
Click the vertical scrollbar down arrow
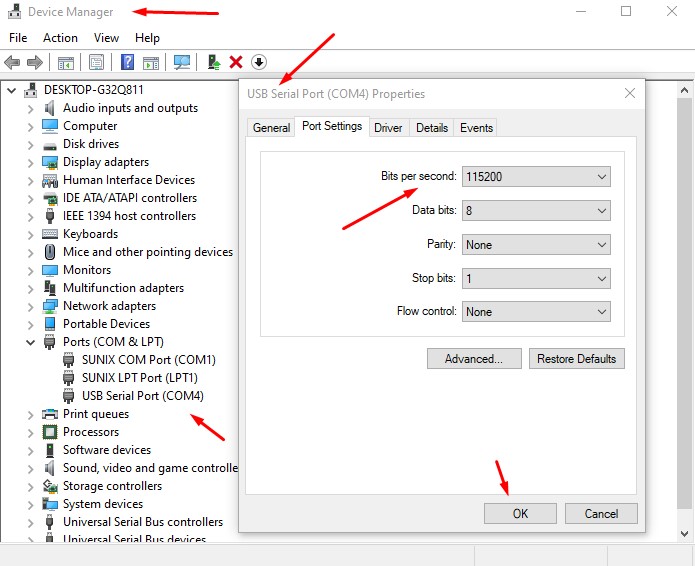(x=684, y=534)
